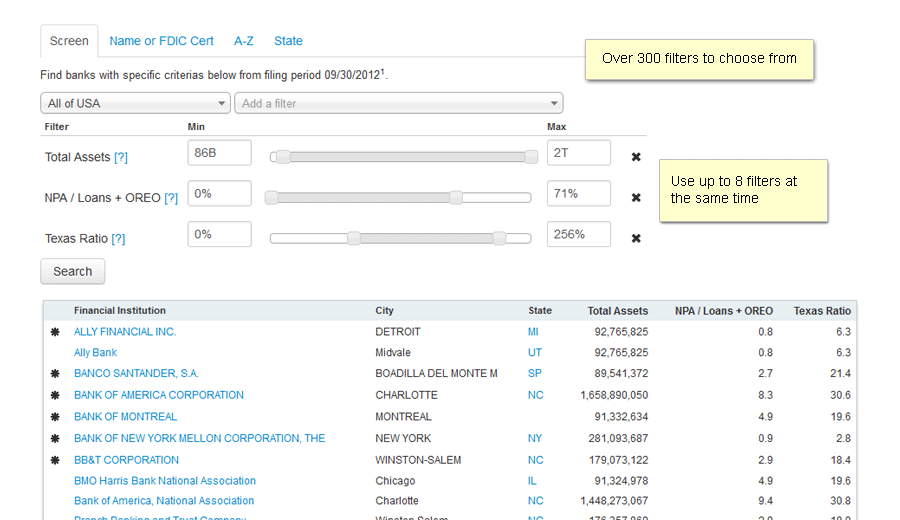Remove the NPA / Loans + OREO filter

click(636, 198)
